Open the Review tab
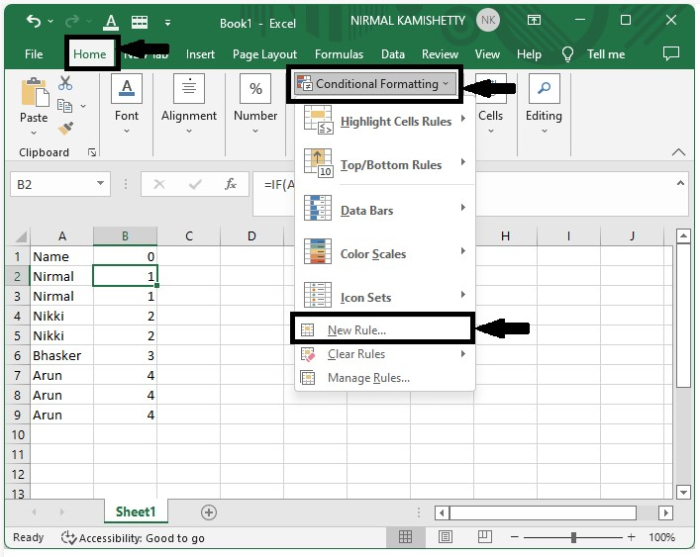The image size is (700, 557). point(440,54)
